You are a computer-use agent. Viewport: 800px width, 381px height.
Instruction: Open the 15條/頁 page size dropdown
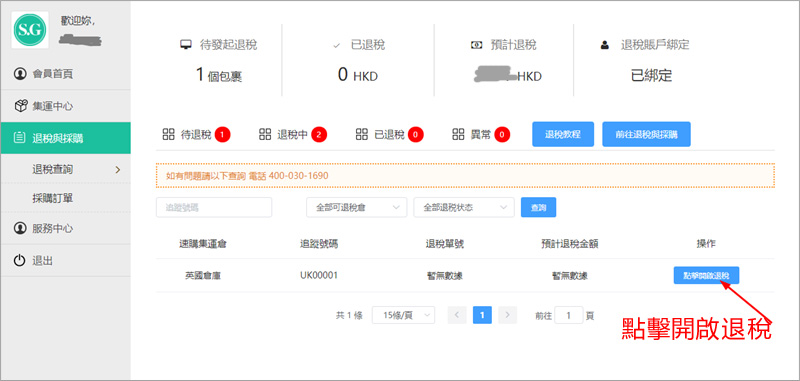[404, 315]
